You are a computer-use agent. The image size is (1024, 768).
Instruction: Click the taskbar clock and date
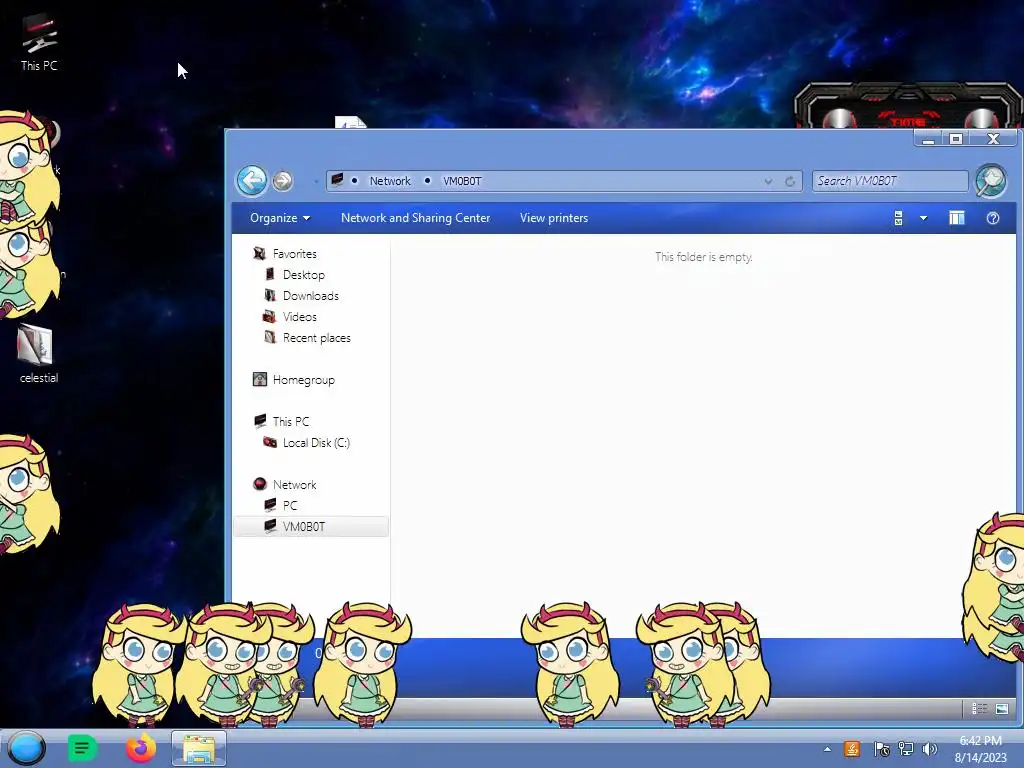(x=980, y=749)
